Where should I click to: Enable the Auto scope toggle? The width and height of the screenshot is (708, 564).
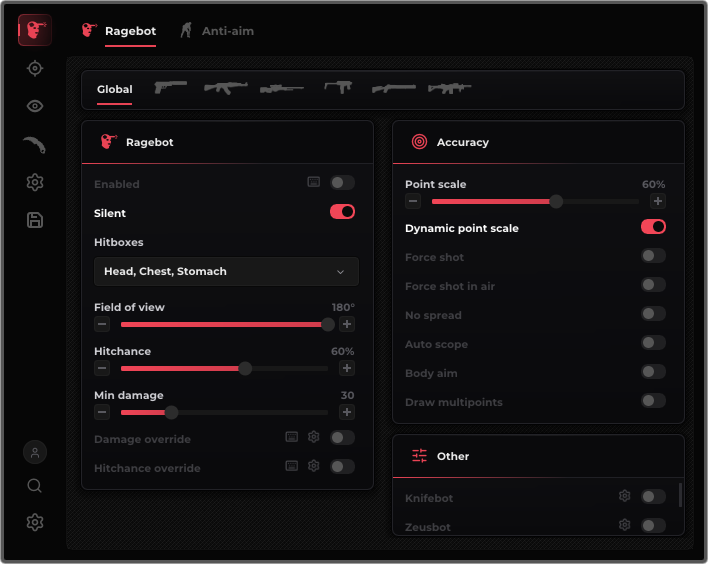[x=653, y=342]
